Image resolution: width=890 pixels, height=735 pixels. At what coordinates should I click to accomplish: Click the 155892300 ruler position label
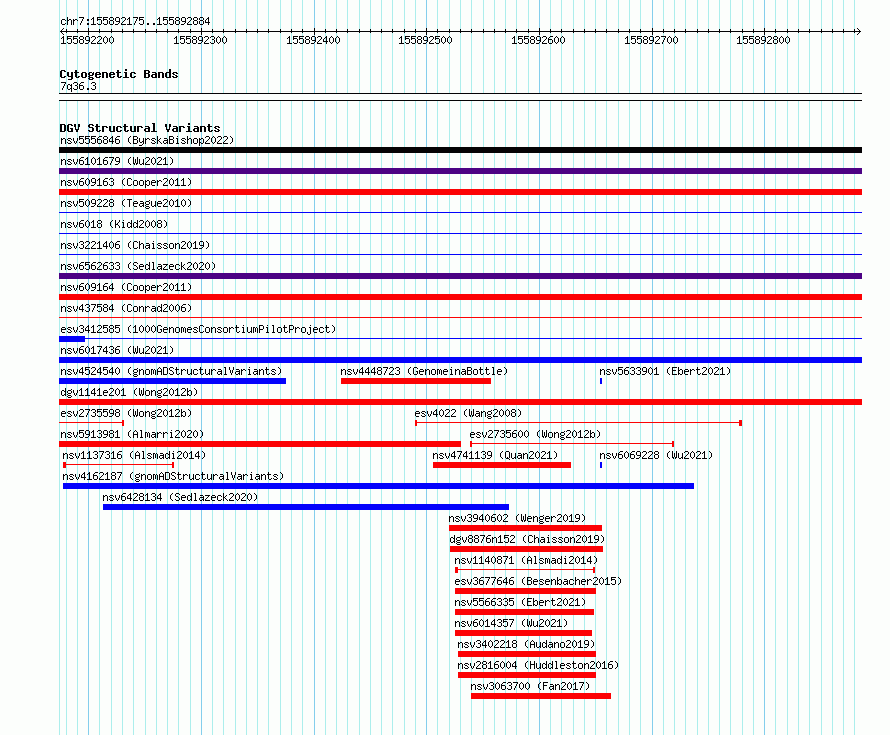(200, 40)
